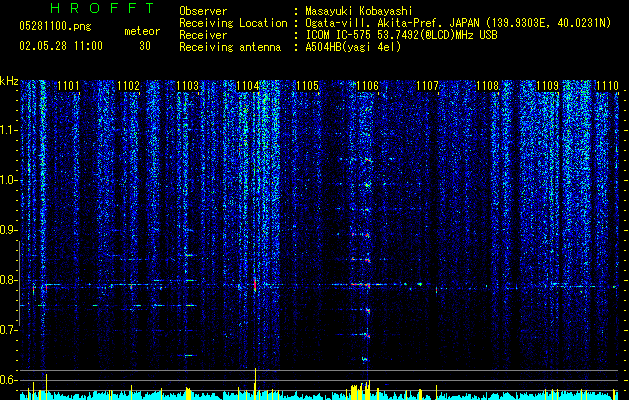Click the meteor label
629x400 pixels.
[x=142, y=31]
